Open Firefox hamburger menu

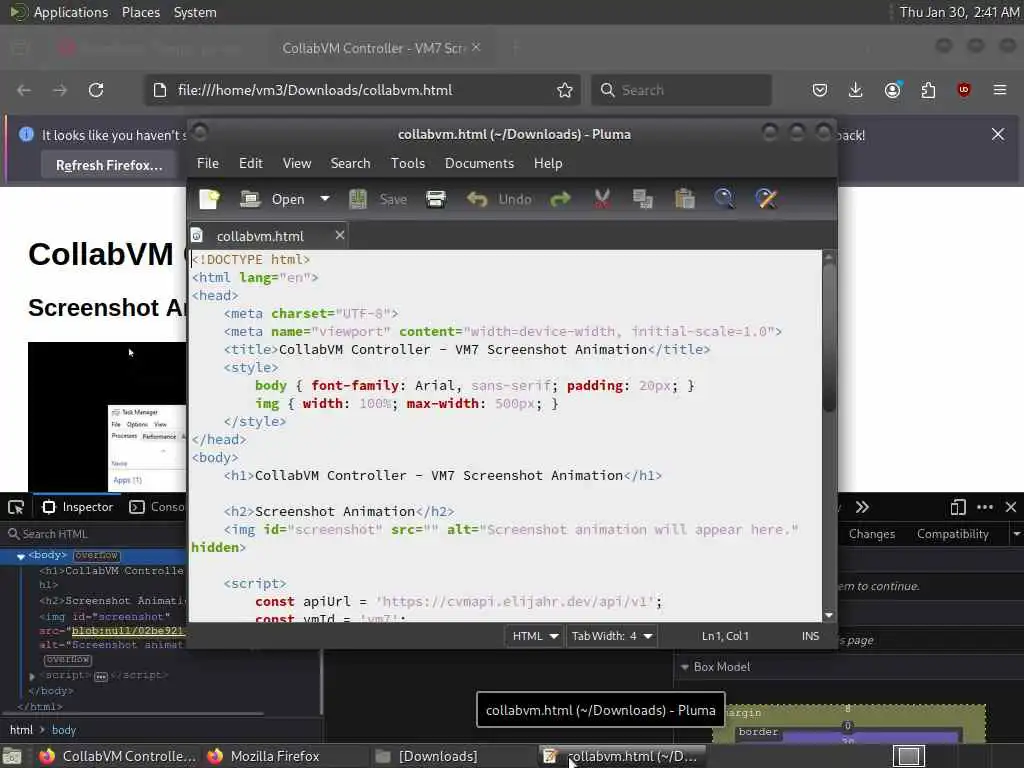tap(1000, 90)
